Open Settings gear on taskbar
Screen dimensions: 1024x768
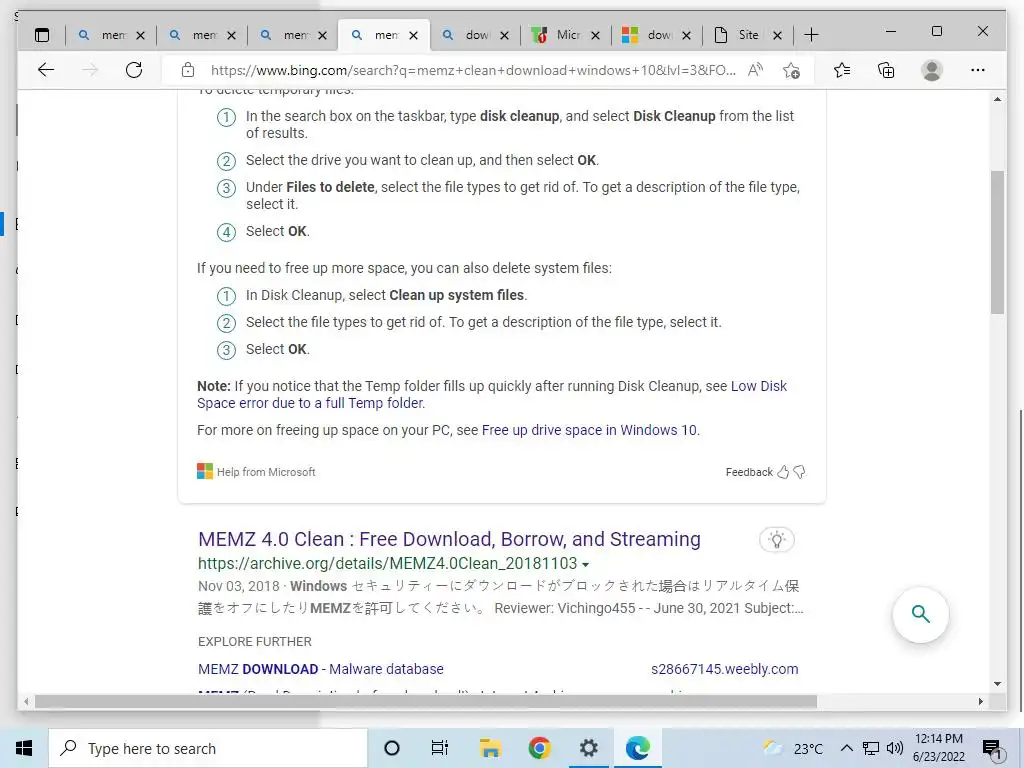(588, 748)
